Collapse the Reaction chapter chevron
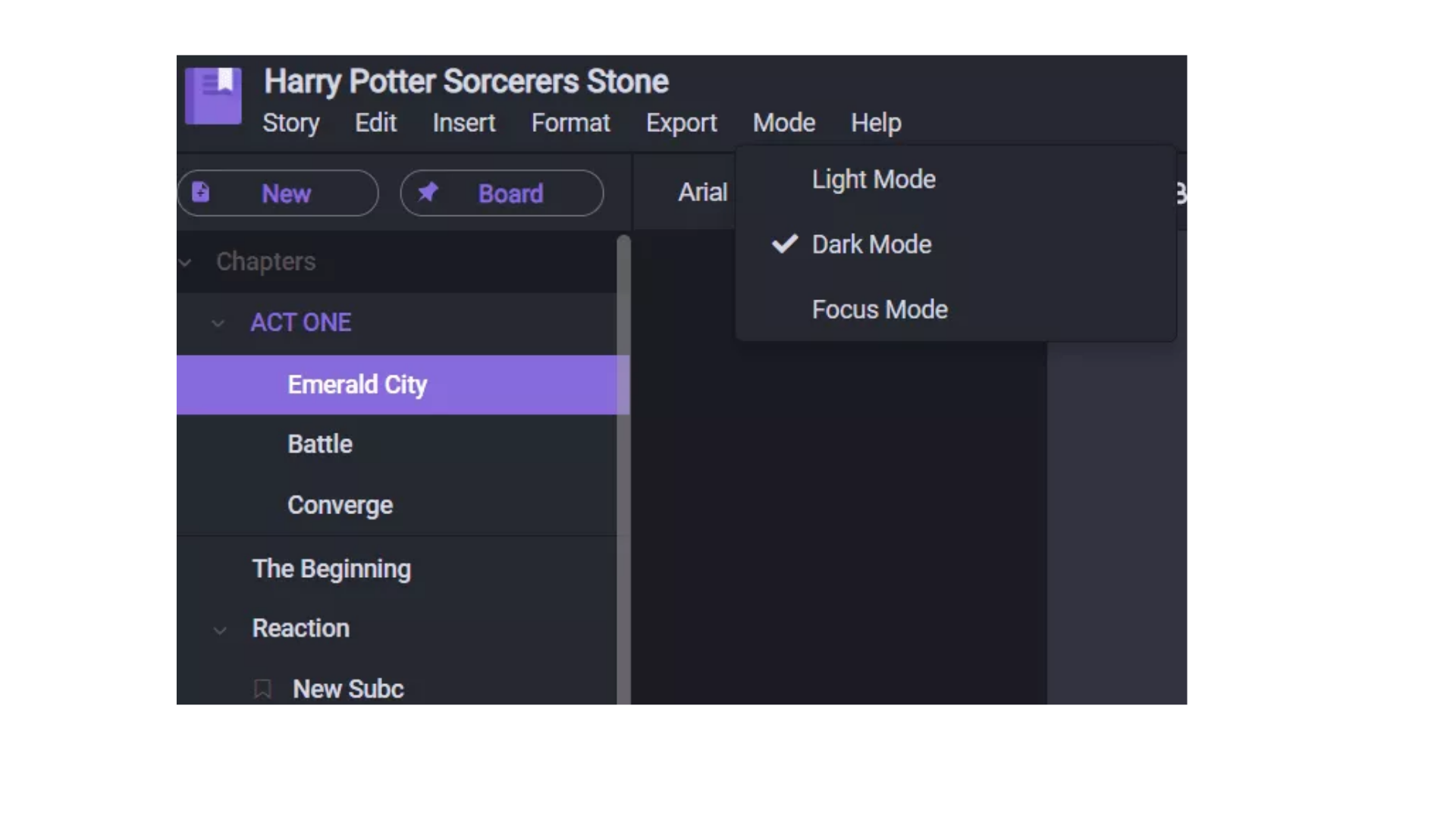The height and width of the screenshot is (819, 1456). pos(220,630)
